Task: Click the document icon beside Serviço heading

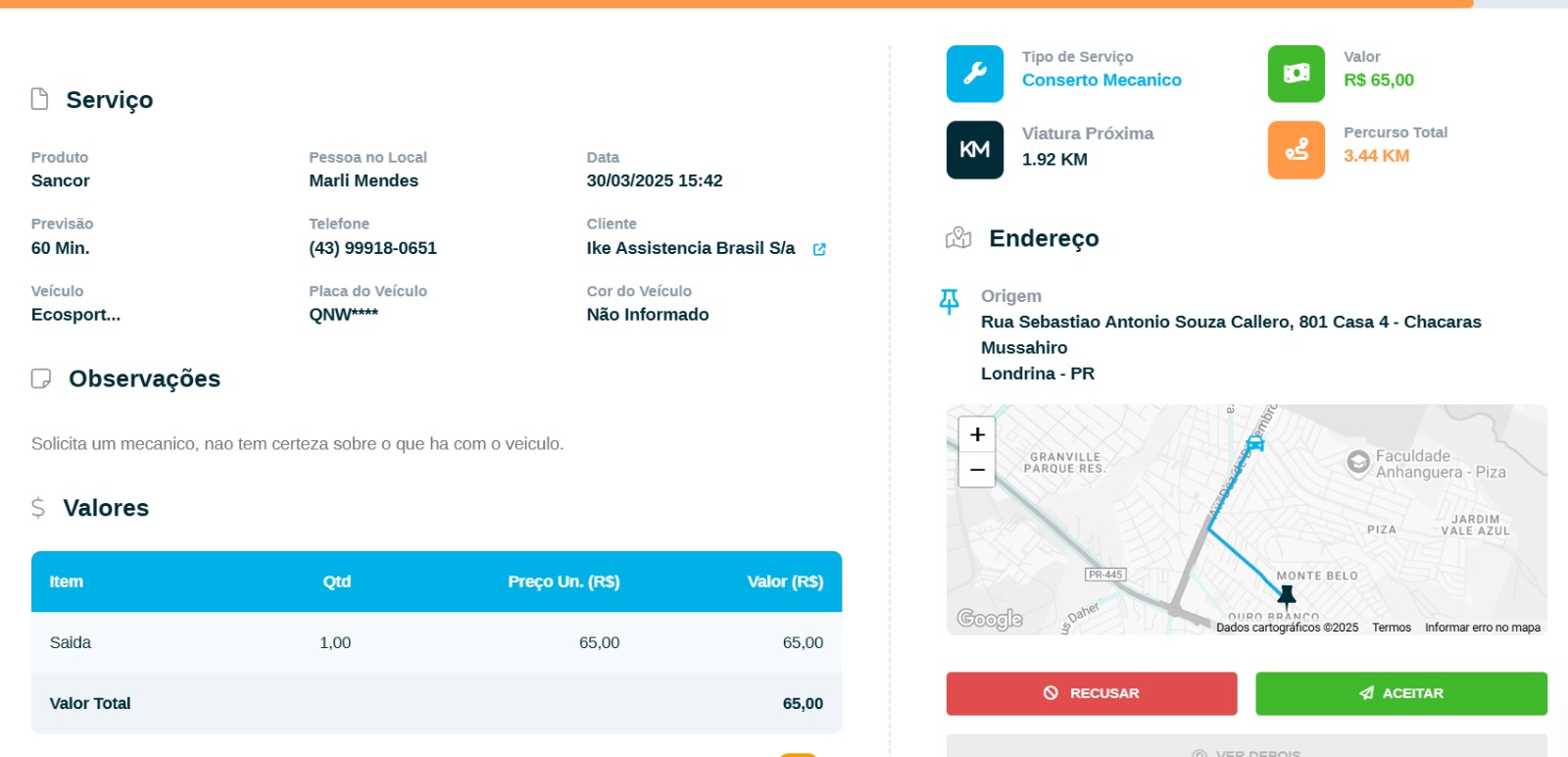Action: point(40,99)
